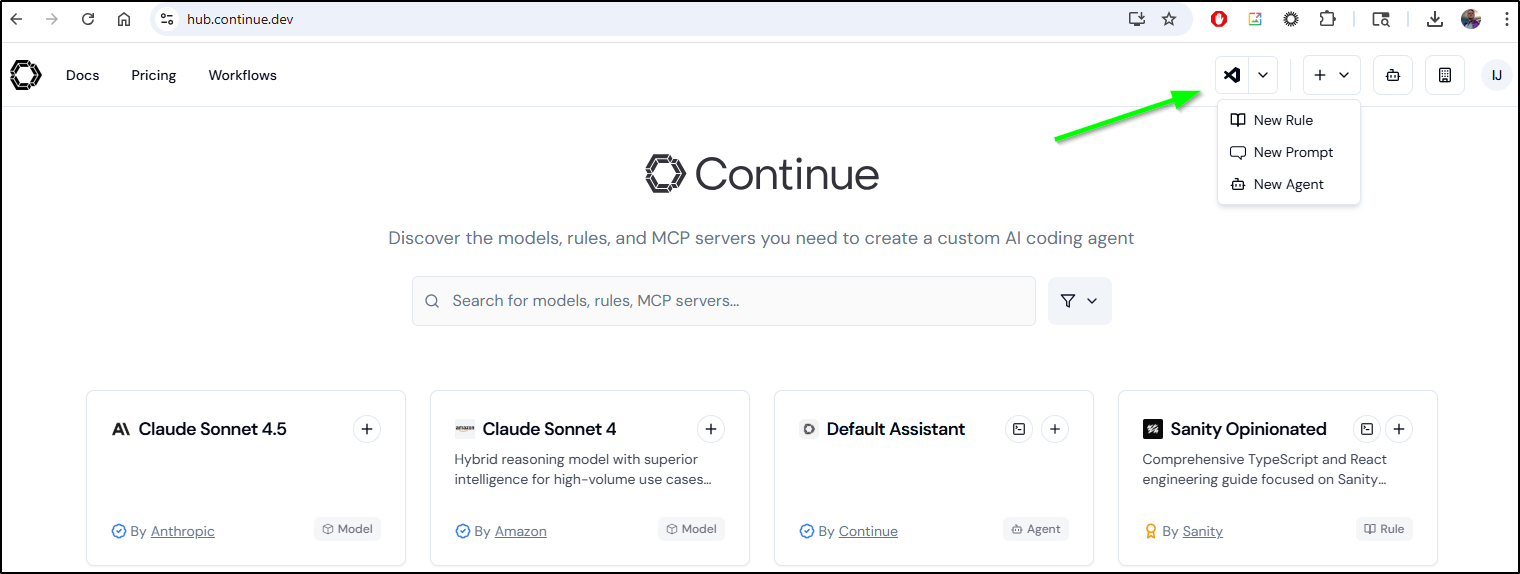The image size is (1520, 574).
Task: Click the Continue hexagon logo in navbar
Action: 26,75
